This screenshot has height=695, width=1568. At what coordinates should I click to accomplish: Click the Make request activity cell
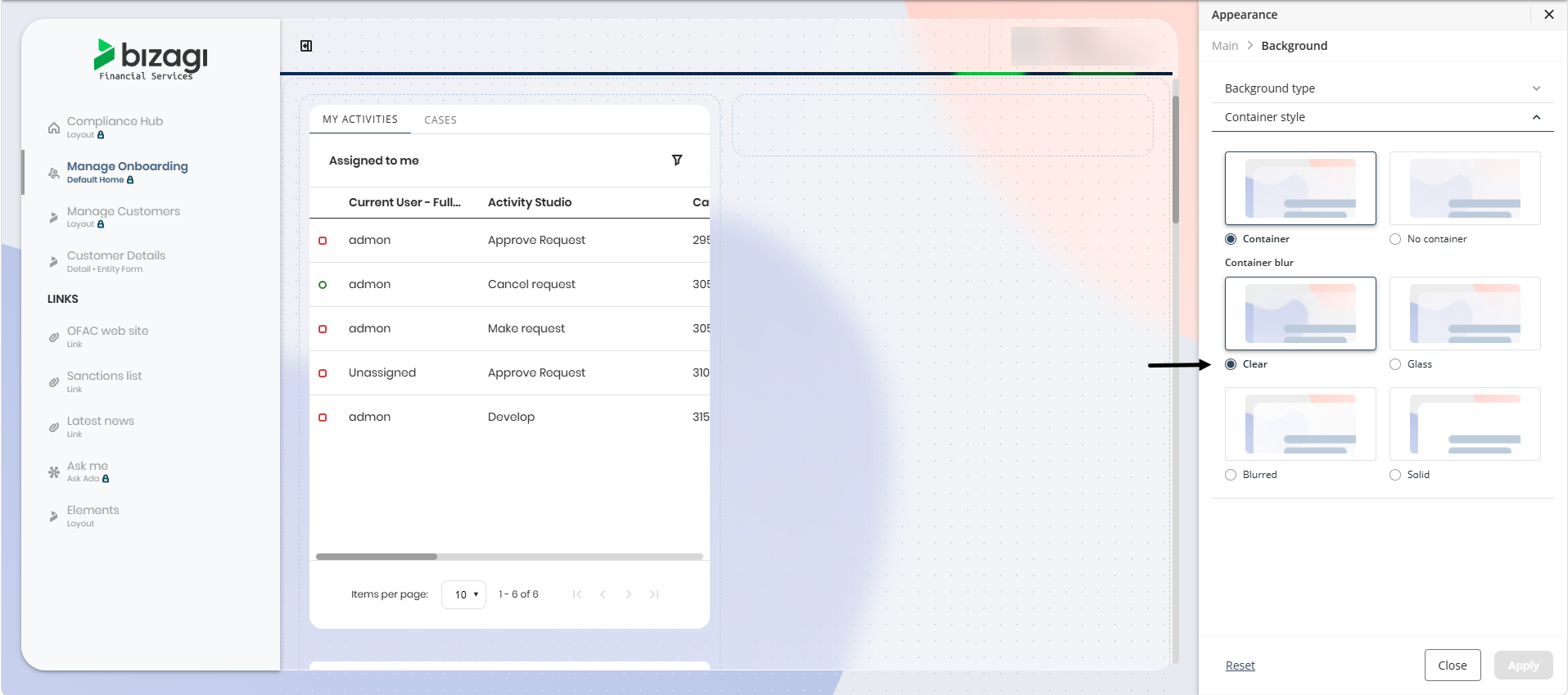pyautogui.click(x=526, y=328)
